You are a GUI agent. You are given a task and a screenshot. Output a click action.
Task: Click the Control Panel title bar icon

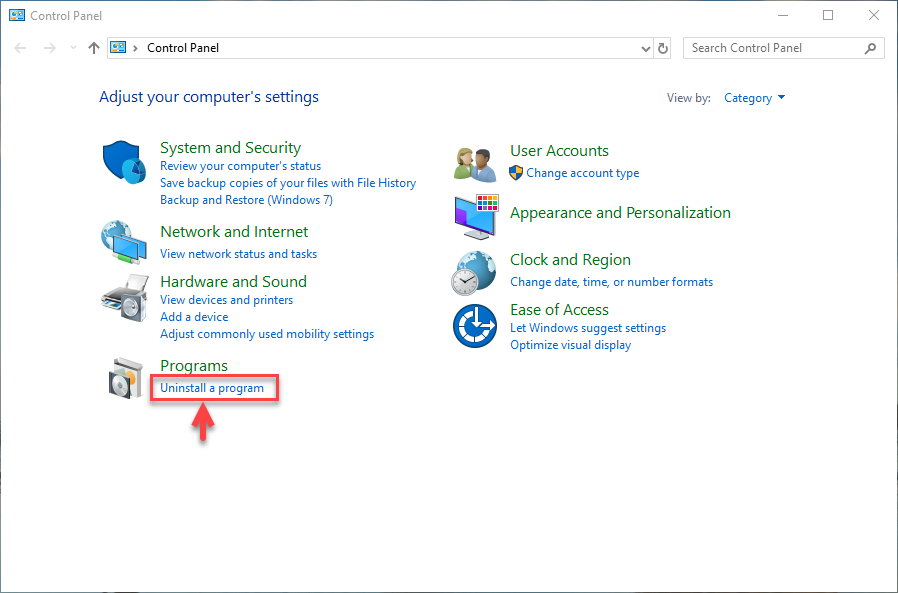click(17, 15)
